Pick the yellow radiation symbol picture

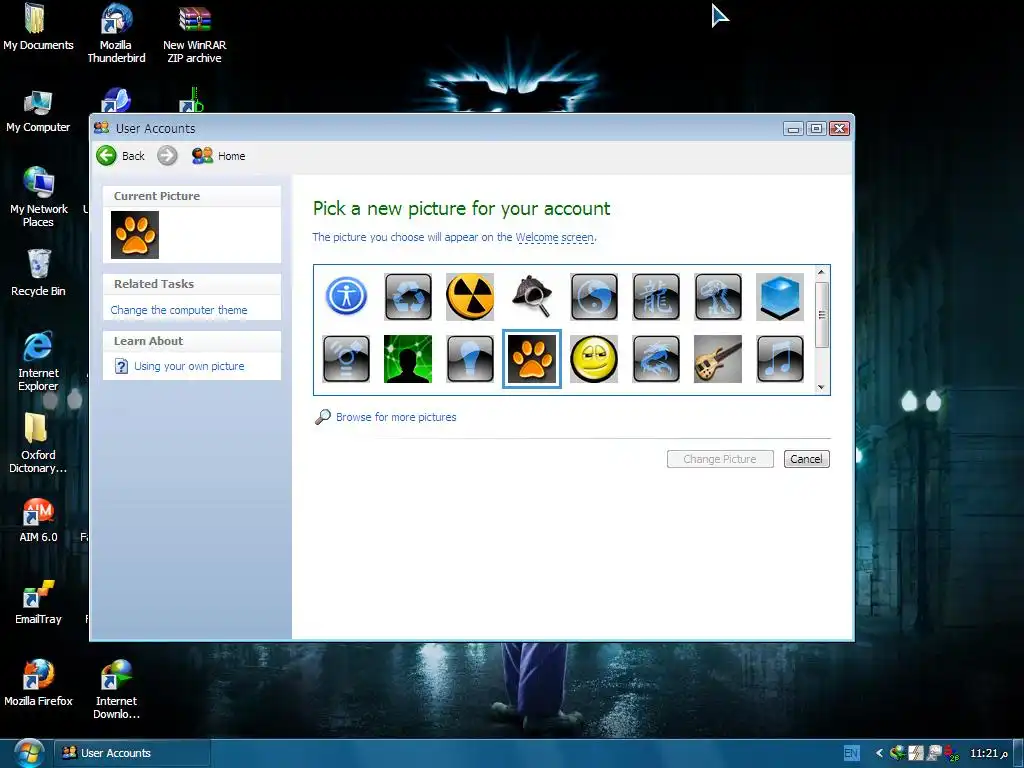tap(470, 296)
